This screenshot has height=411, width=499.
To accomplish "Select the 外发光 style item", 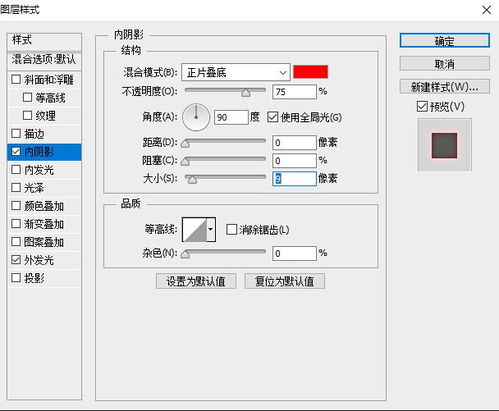I will pyautogui.click(x=44, y=260).
